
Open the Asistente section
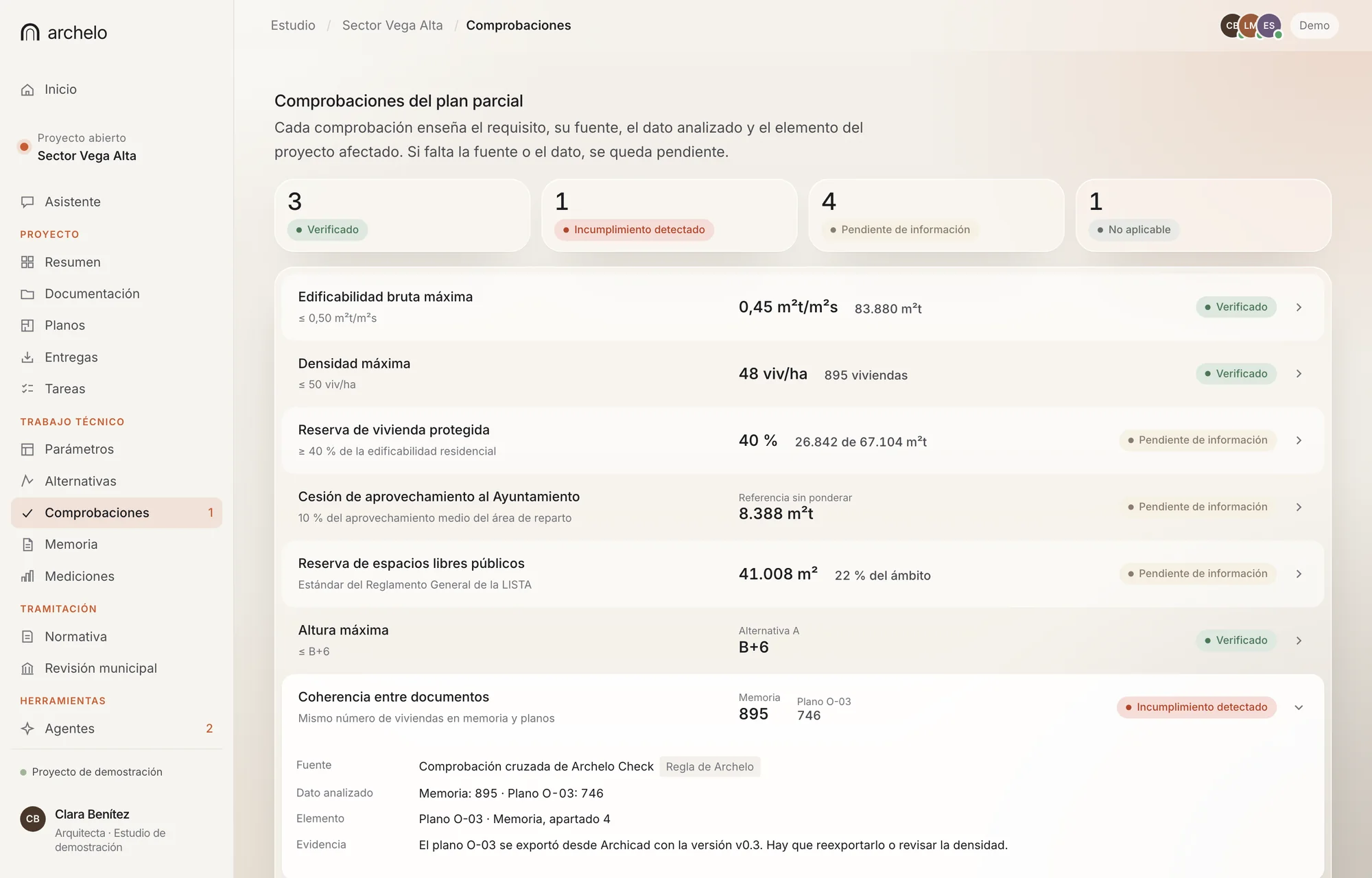(117, 202)
